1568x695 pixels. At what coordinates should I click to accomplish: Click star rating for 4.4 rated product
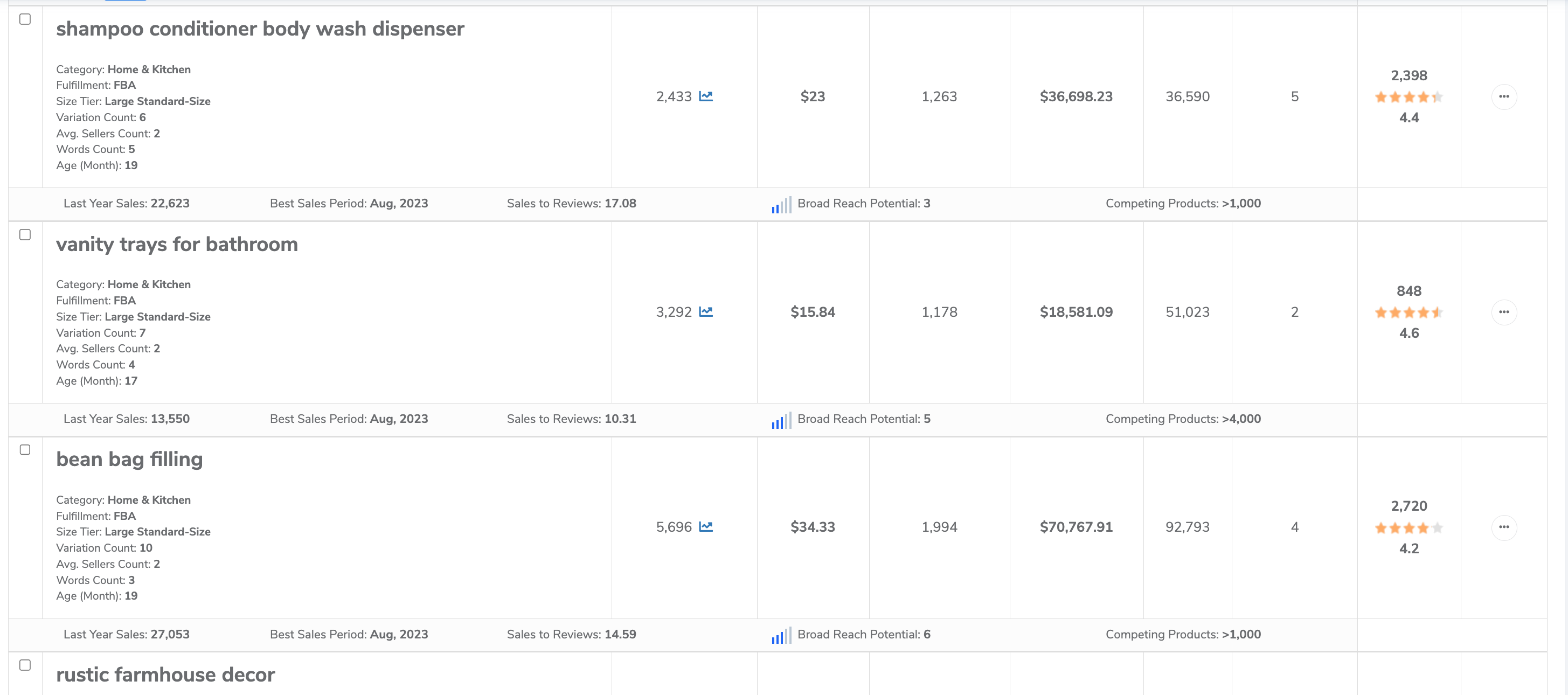pyautogui.click(x=1409, y=97)
